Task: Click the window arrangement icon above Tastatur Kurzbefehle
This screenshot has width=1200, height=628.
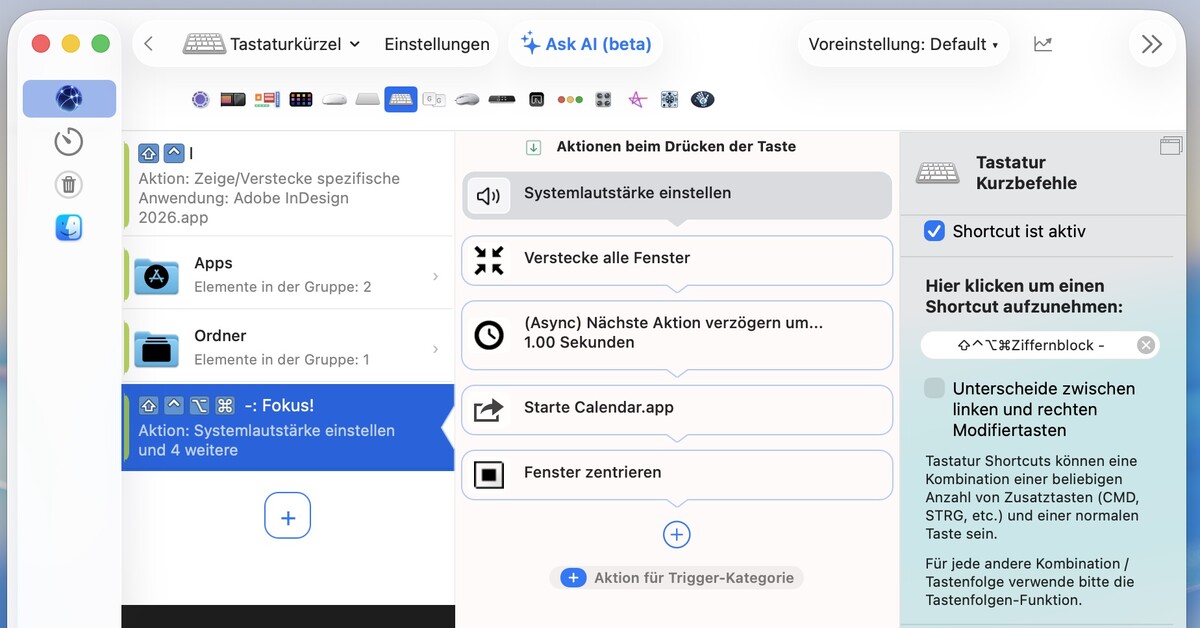Action: (1171, 146)
